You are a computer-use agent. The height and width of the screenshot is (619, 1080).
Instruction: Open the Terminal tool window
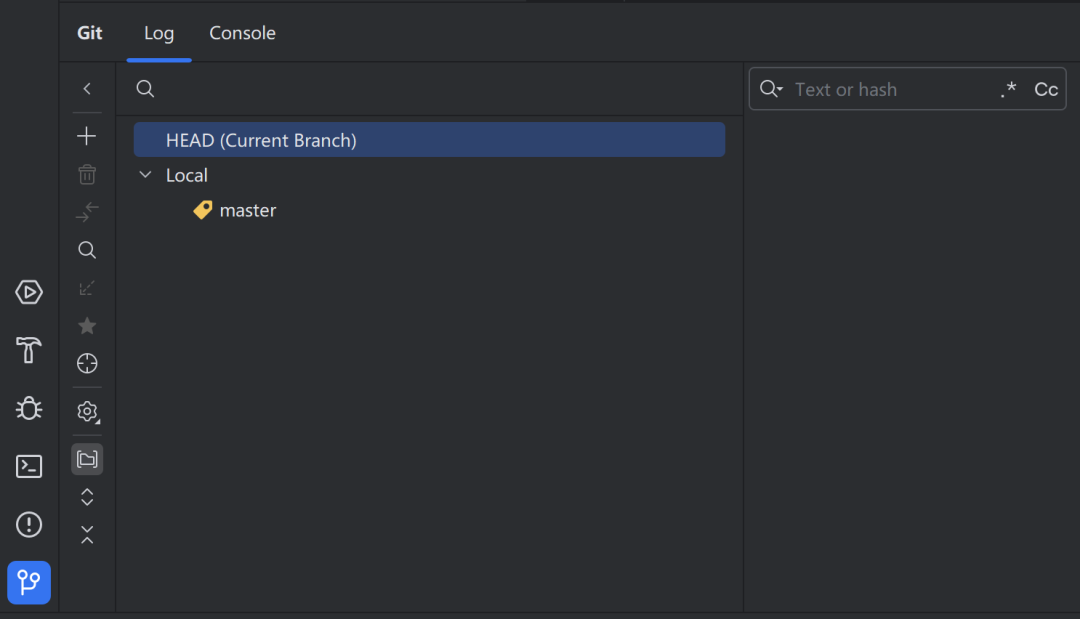[x=29, y=466]
